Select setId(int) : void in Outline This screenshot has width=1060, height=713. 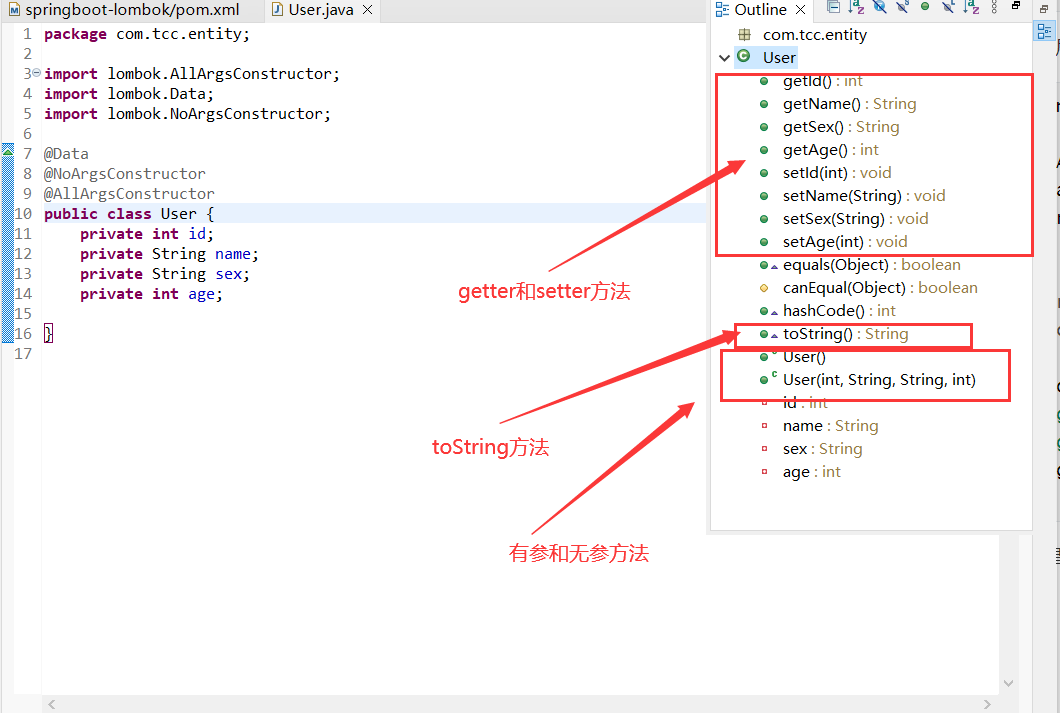(x=837, y=173)
